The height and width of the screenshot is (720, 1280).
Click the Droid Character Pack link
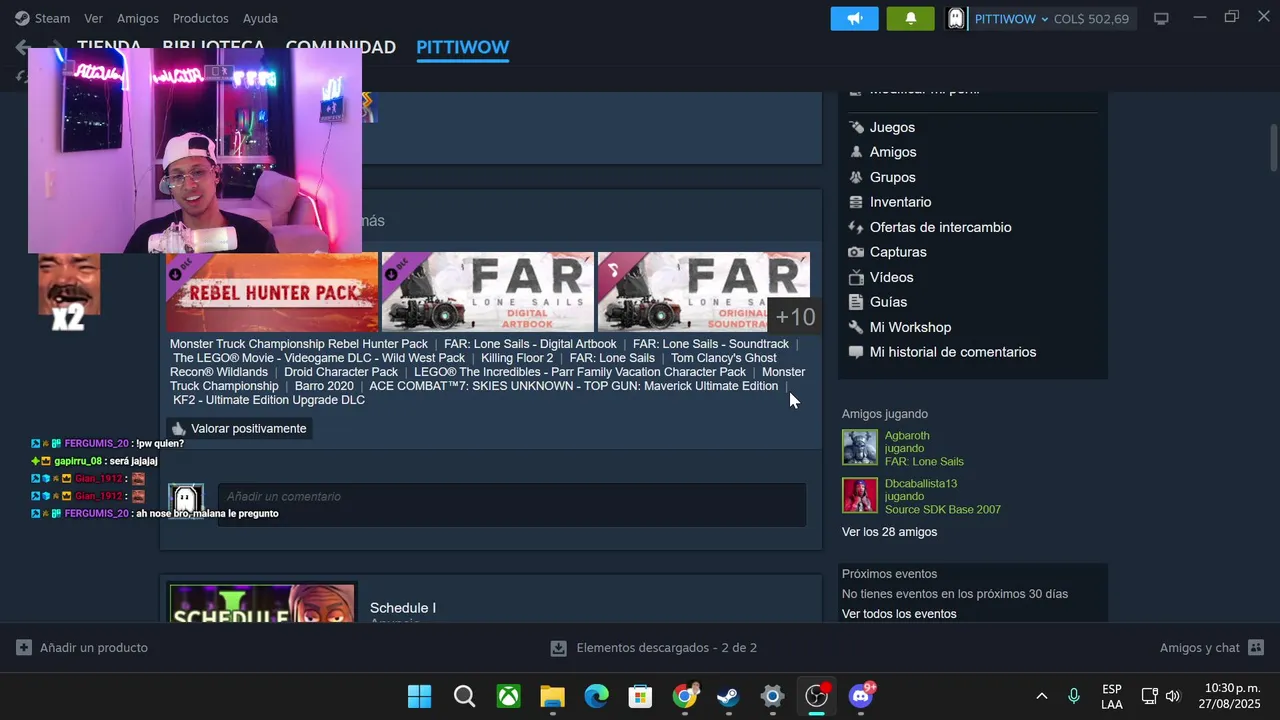pos(341,372)
